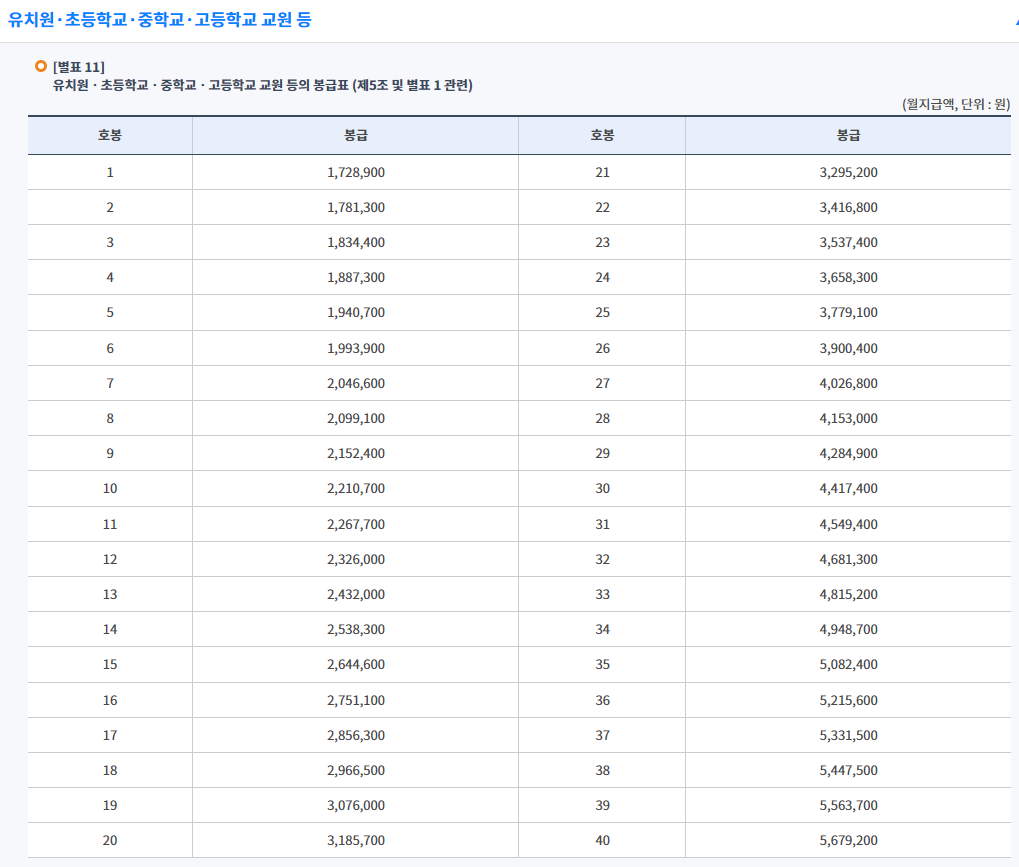Click the salary cell 2,099,100
This screenshot has height=867, width=1019.
[x=355, y=419]
